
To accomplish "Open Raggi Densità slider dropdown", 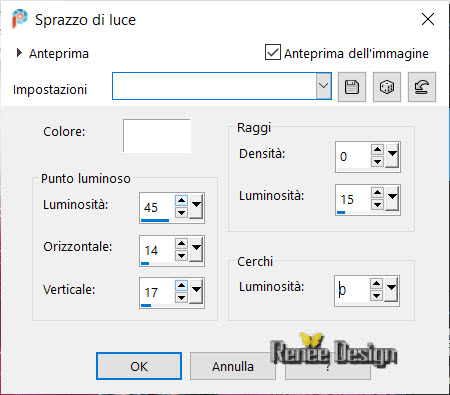I will [x=392, y=156].
